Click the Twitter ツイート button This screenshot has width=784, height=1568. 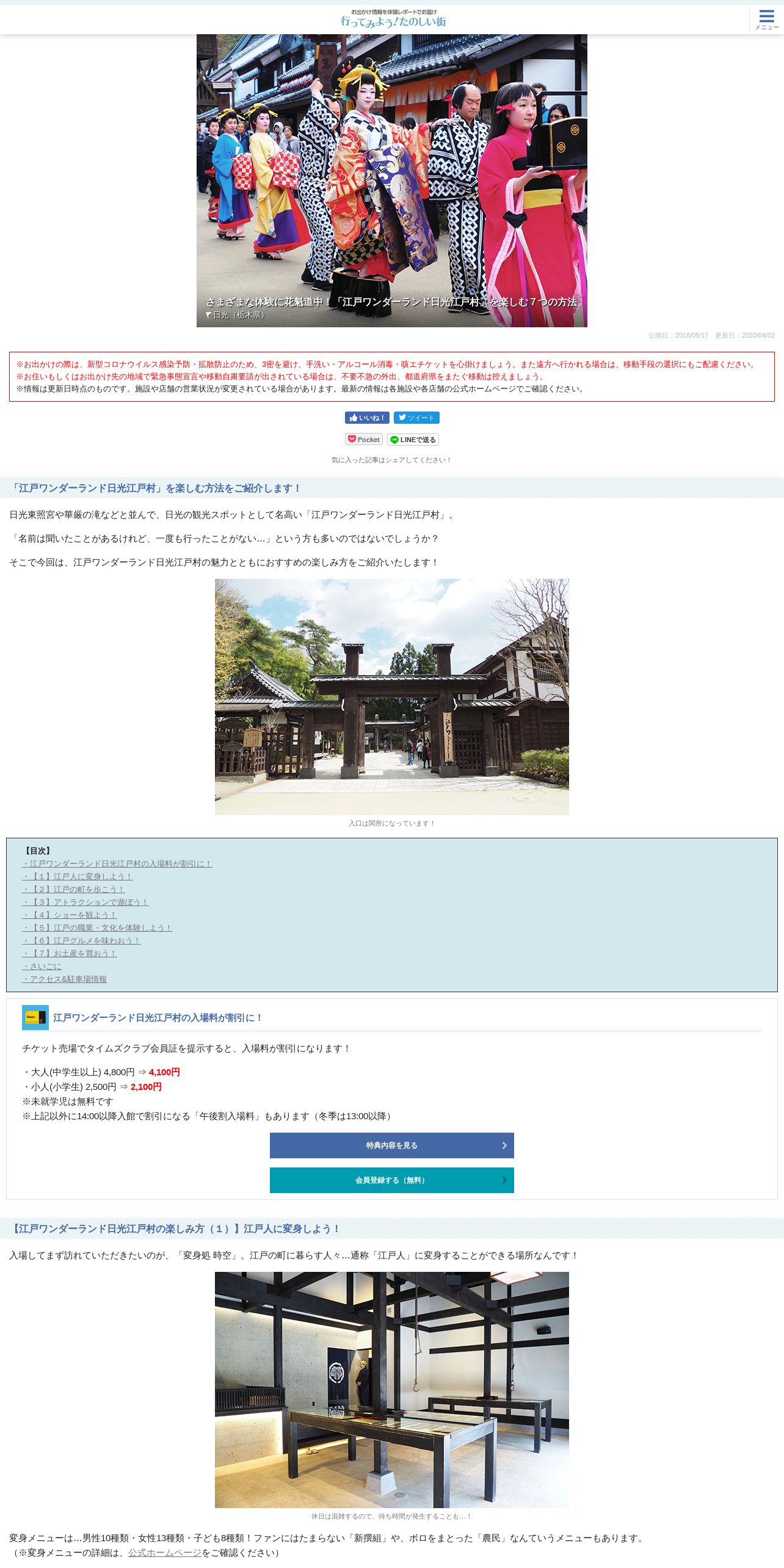tap(416, 418)
